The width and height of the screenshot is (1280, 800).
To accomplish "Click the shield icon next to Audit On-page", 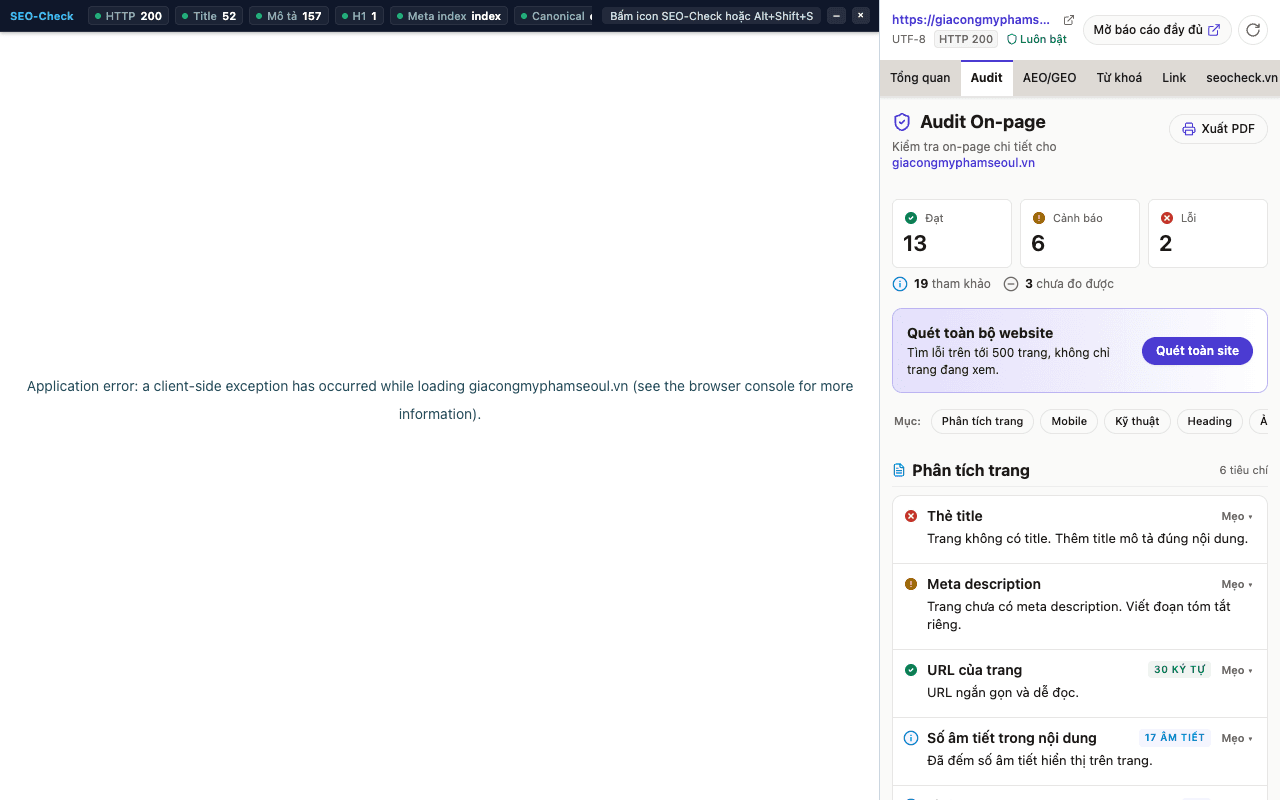I will point(902,122).
